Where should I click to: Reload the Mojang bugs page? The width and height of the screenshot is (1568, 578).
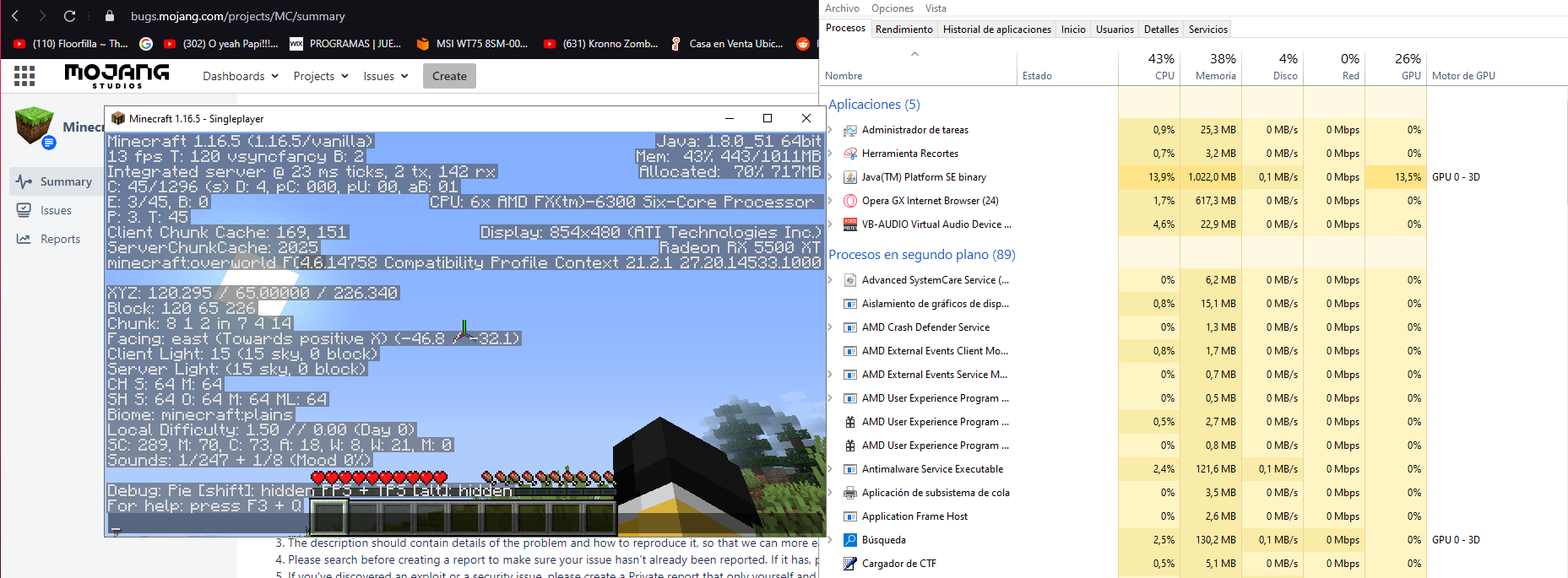click(70, 16)
